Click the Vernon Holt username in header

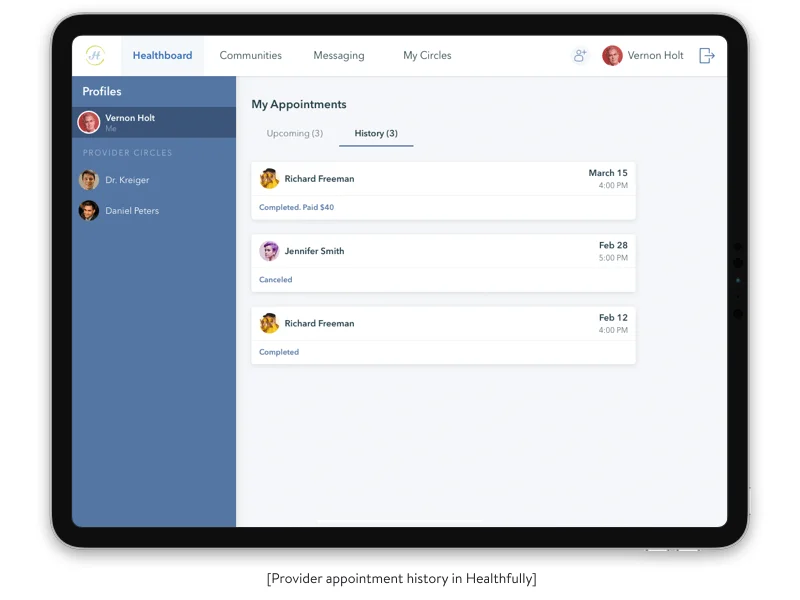point(655,56)
